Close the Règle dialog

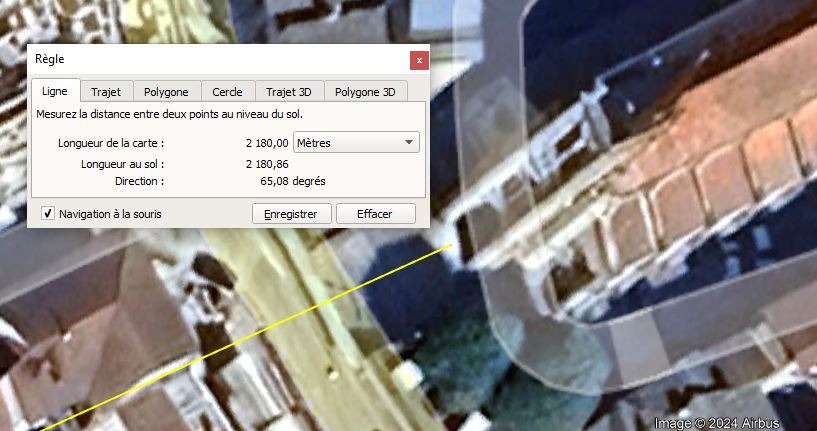pos(419,60)
